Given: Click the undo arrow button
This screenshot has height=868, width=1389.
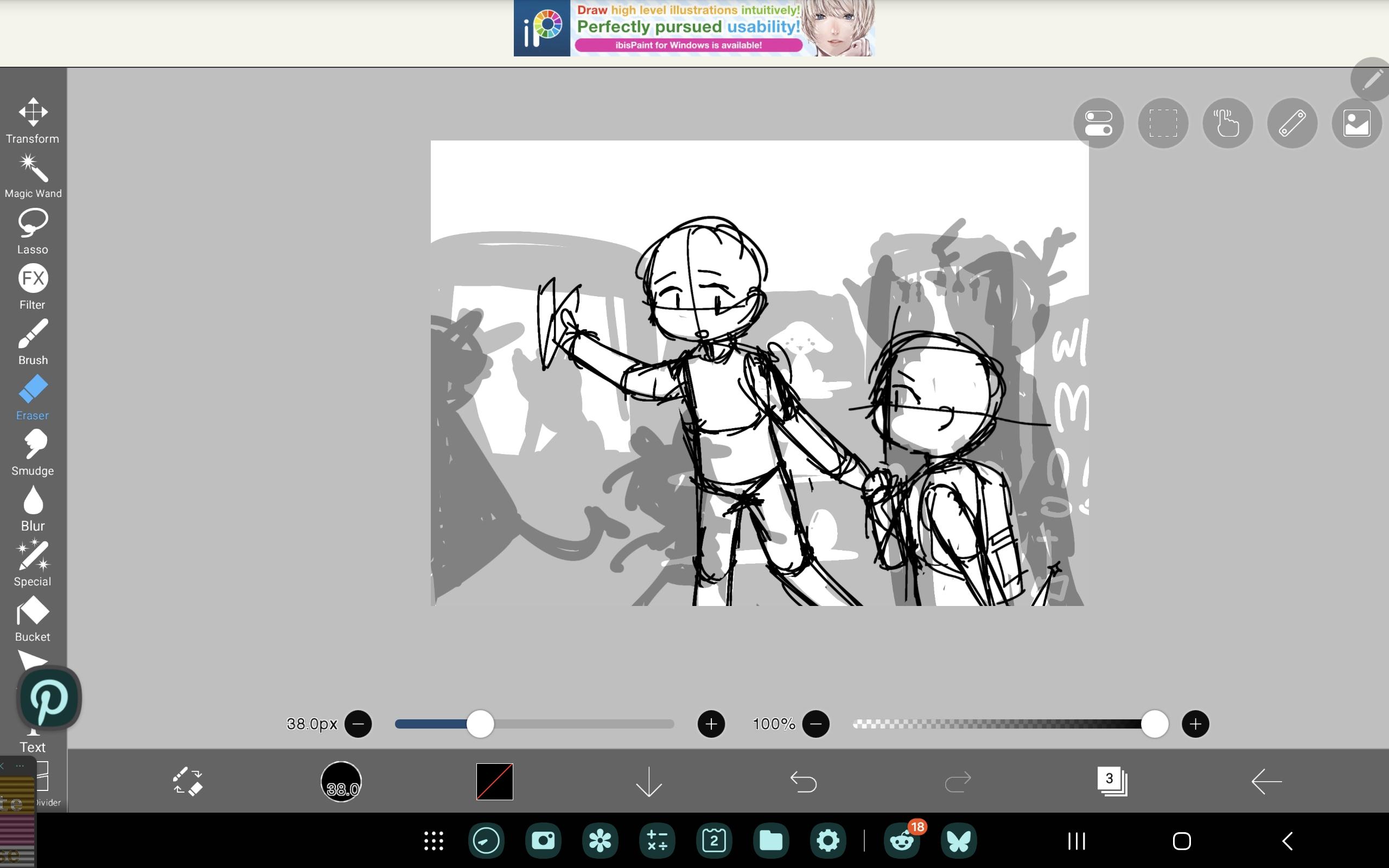Looking at the screenshot, I should point(803,781).
